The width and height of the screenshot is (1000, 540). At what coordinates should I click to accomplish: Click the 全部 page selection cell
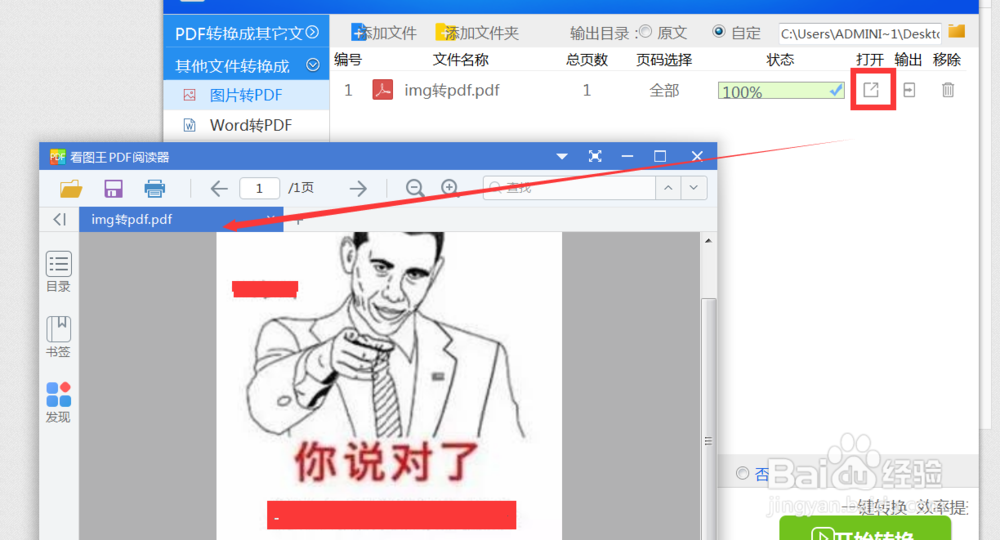(664, 91)
